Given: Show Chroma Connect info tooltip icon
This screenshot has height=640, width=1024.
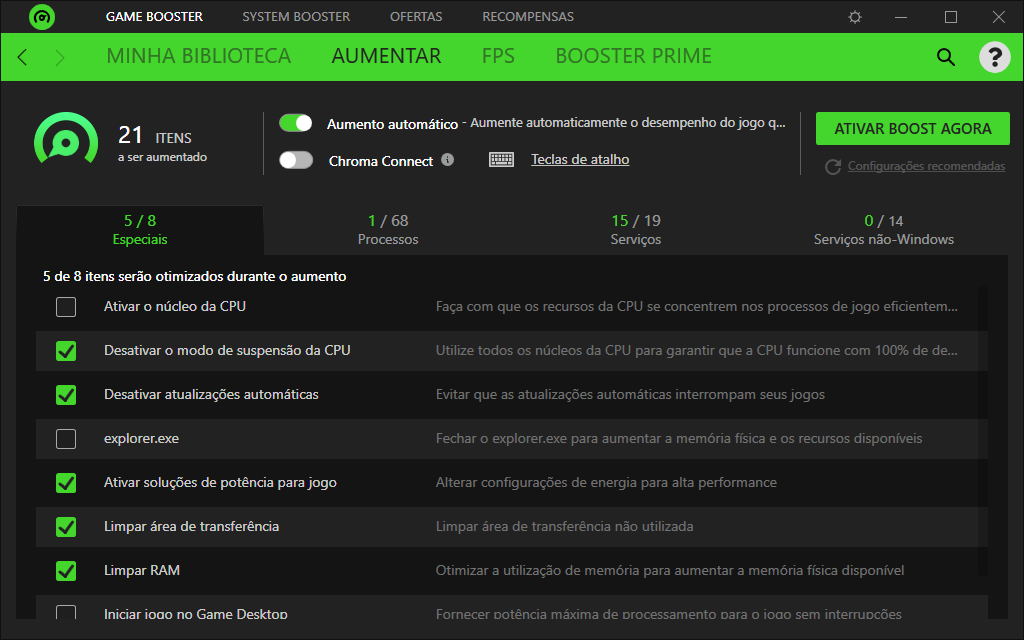Looking at the screenshot, I should (x=447, y=159).
